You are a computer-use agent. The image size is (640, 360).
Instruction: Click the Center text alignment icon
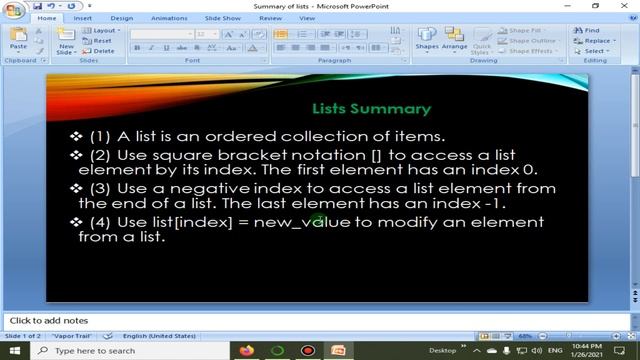[296, 48]
